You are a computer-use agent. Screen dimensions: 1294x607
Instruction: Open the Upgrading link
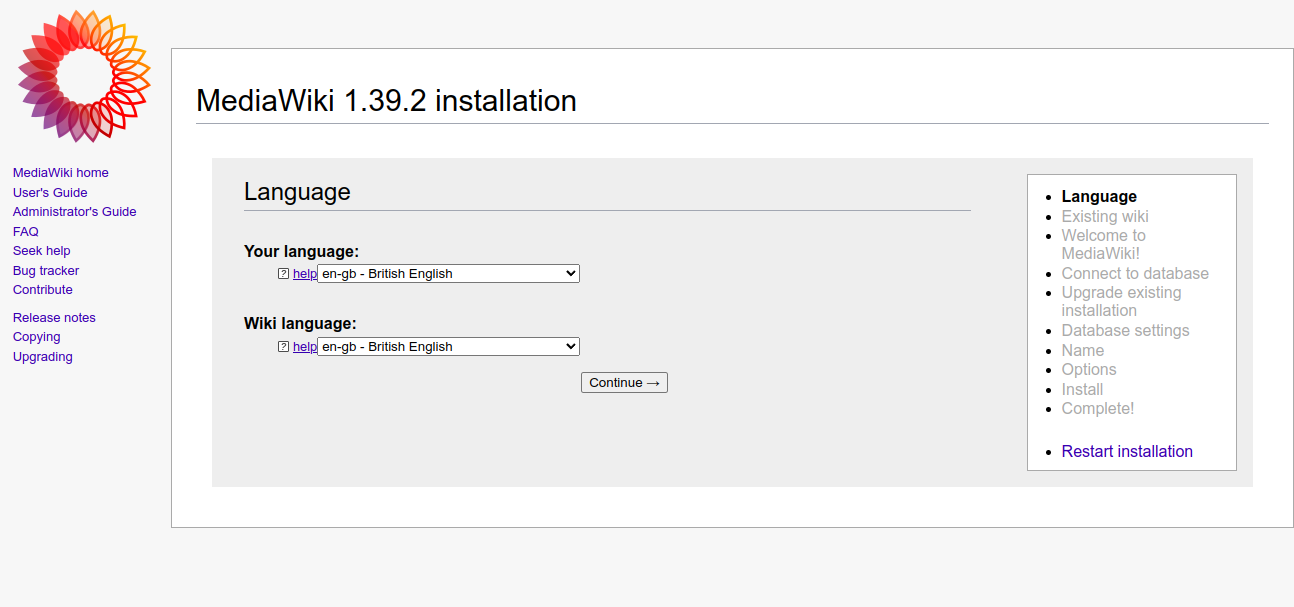click(42, 357)
